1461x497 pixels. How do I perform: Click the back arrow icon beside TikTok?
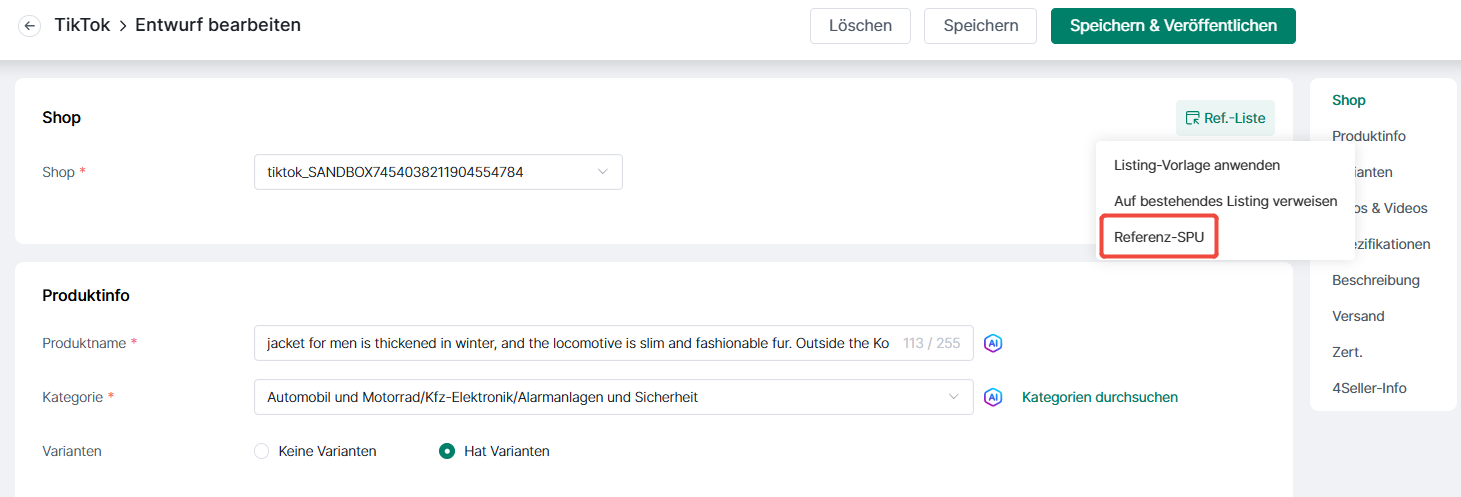pos(30,26)
